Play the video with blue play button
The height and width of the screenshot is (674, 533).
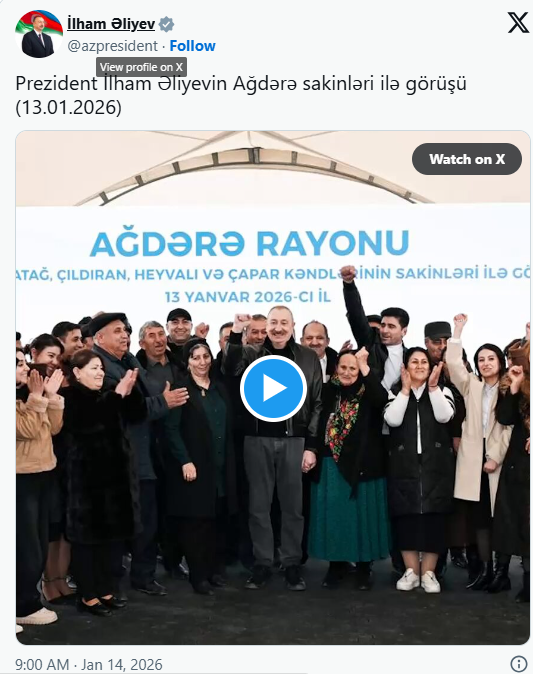(273, 388)
